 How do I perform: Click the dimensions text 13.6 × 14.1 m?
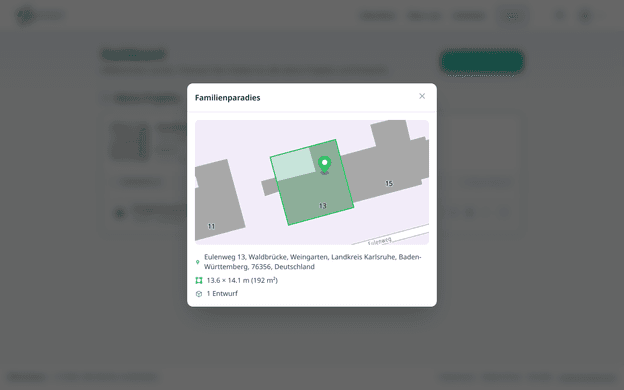[x=242, y=281]
